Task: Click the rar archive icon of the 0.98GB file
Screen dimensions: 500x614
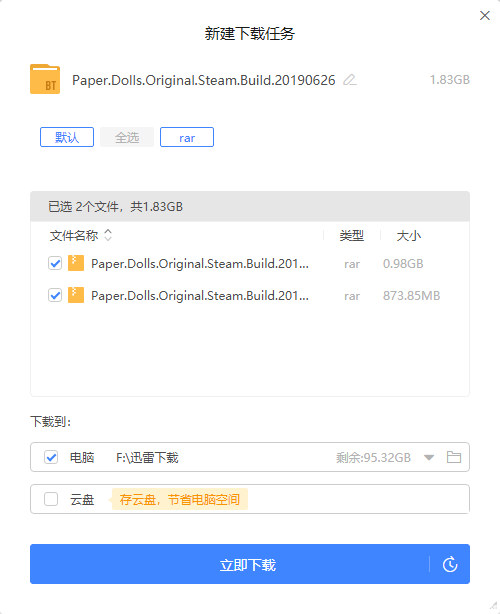Action: click(x=76, y=263)
